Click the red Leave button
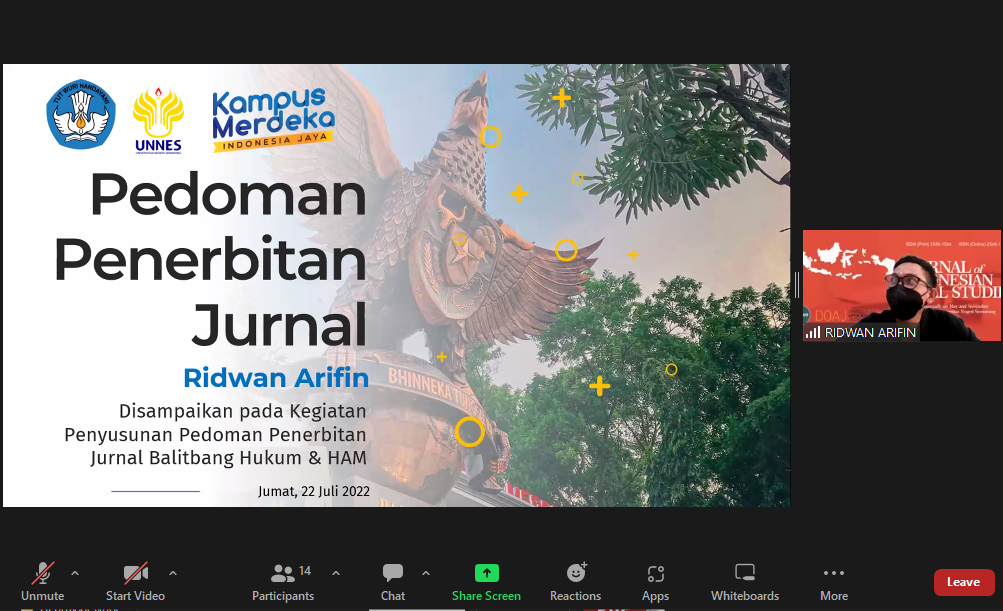 click(963, 582)
